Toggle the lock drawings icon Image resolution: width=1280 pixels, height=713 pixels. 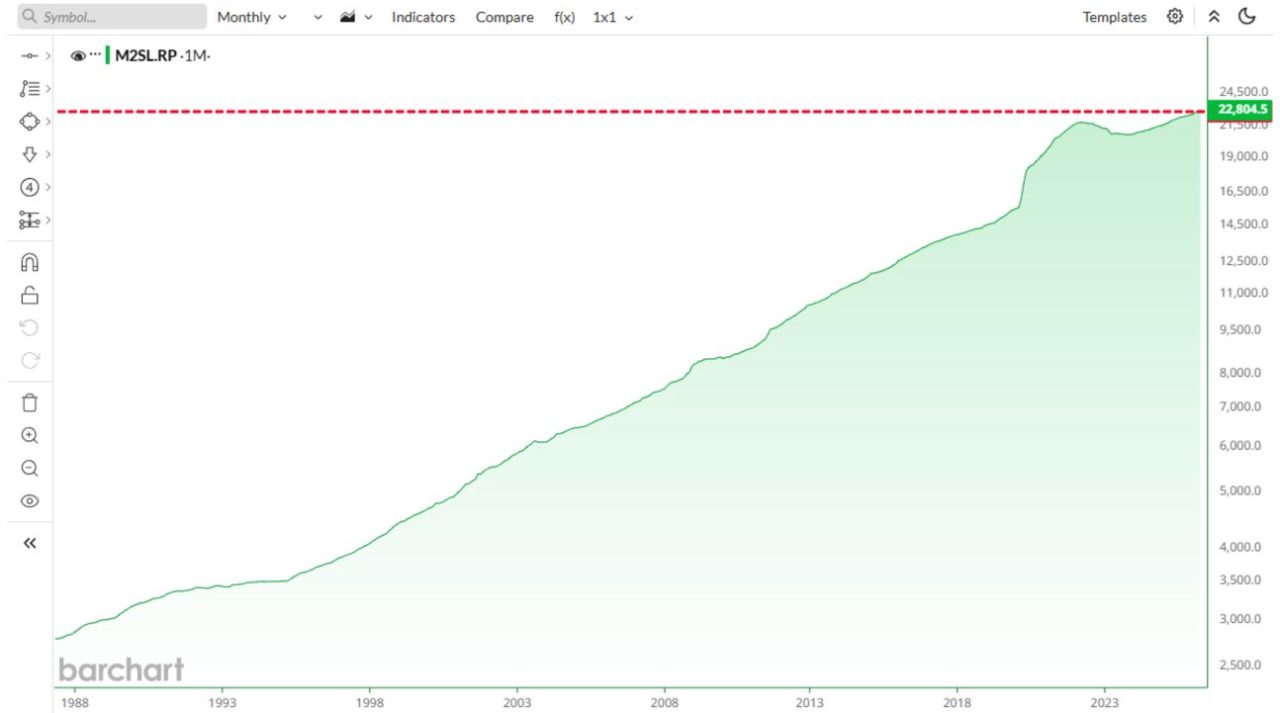[x=29, y=295]
